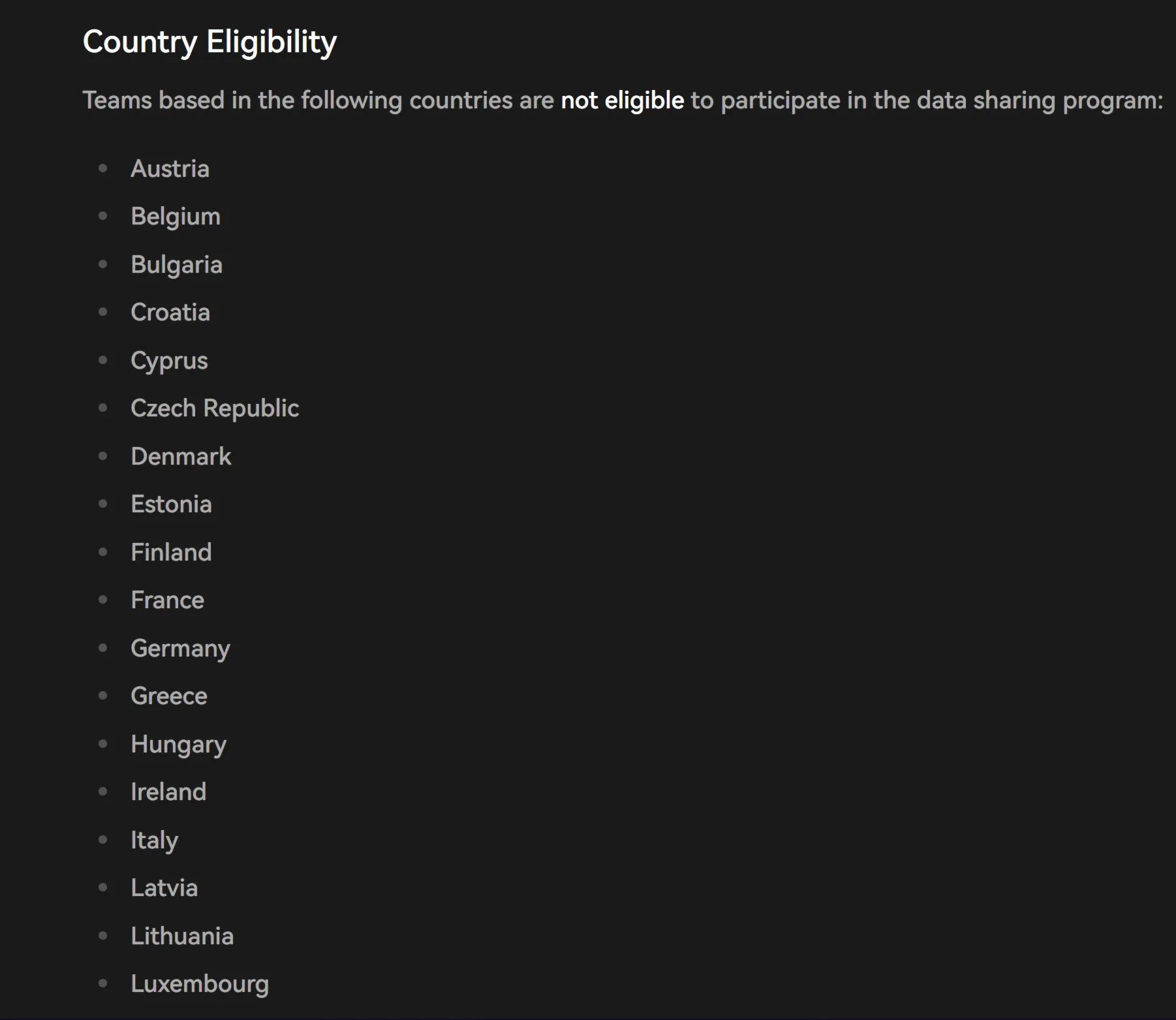The image size is (1176, 1020).
Task: Click the Greece entry
Action: (169, 696)
